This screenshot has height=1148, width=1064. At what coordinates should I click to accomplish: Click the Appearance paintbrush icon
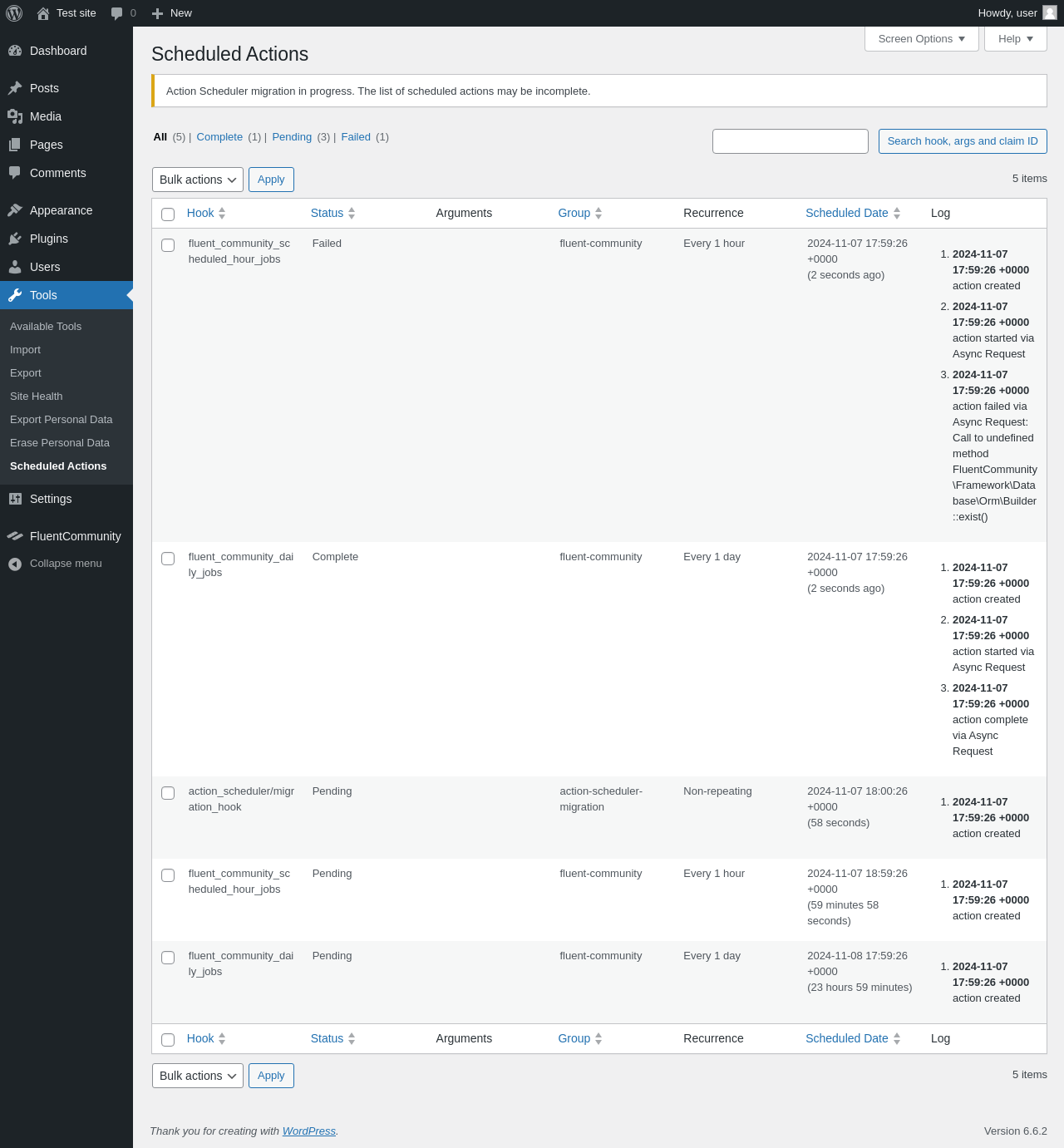(15, 210)
